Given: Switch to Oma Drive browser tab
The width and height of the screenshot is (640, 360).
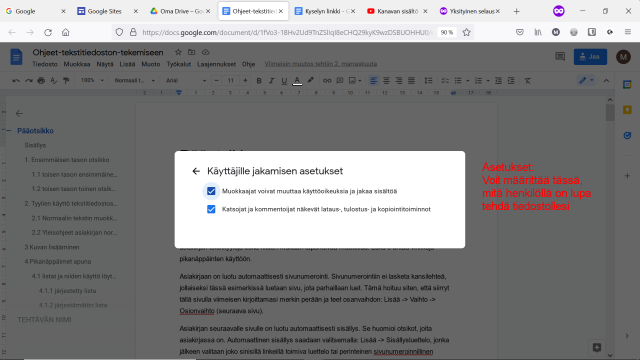Looking at the screenshot, I should pyautogui.click(x=179, y=11).
